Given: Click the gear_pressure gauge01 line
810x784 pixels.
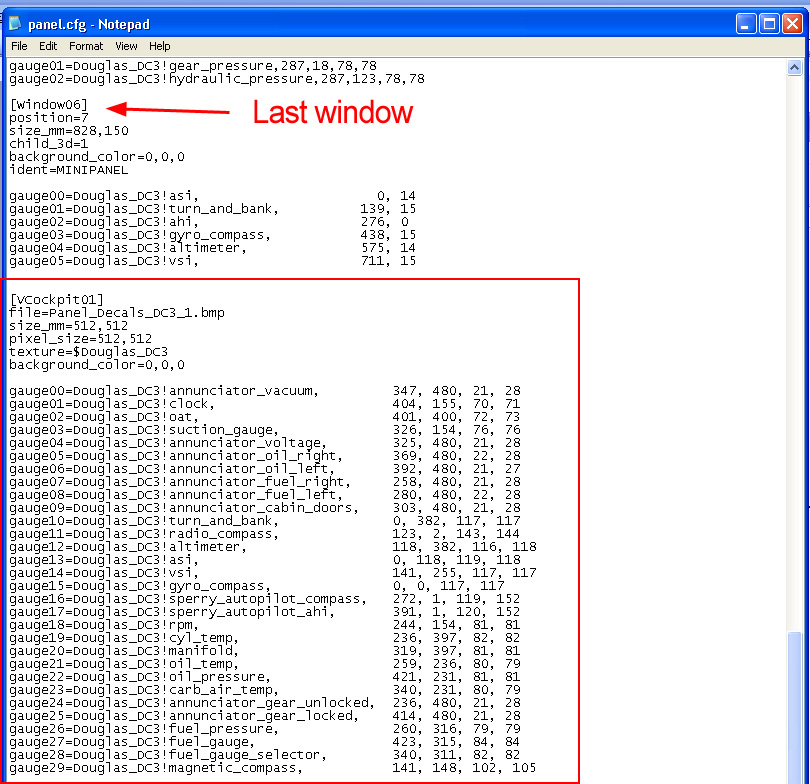Looking at the screenshot, I should coord(193,66).
